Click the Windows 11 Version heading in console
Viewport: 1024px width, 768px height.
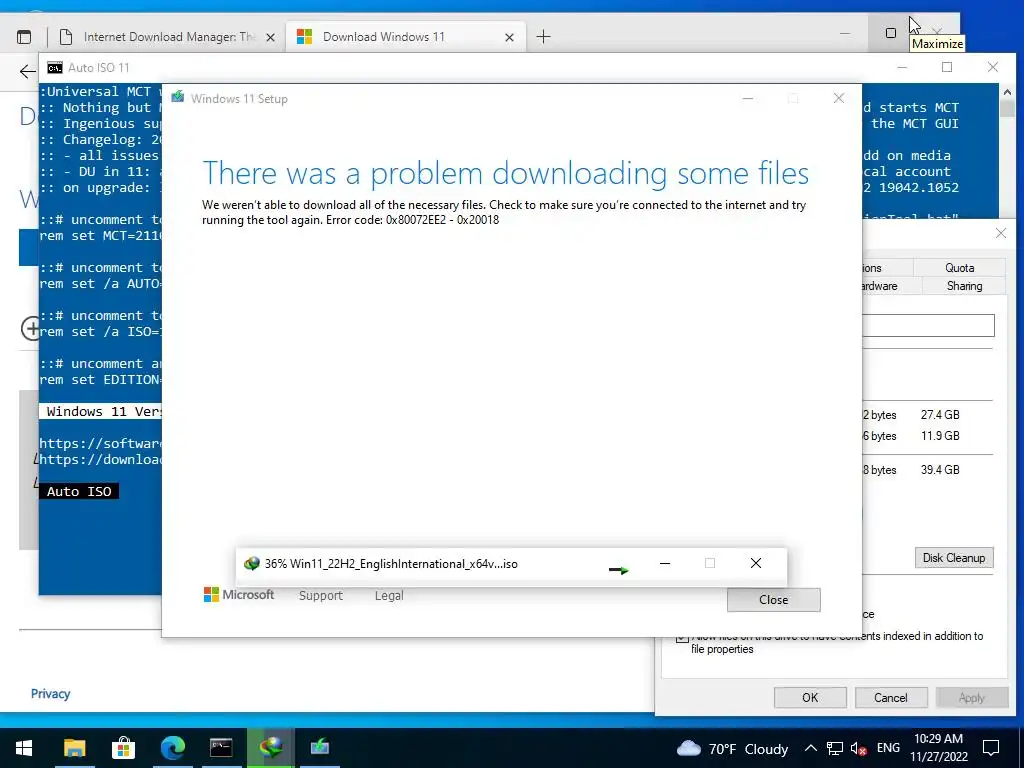point(101,411)
